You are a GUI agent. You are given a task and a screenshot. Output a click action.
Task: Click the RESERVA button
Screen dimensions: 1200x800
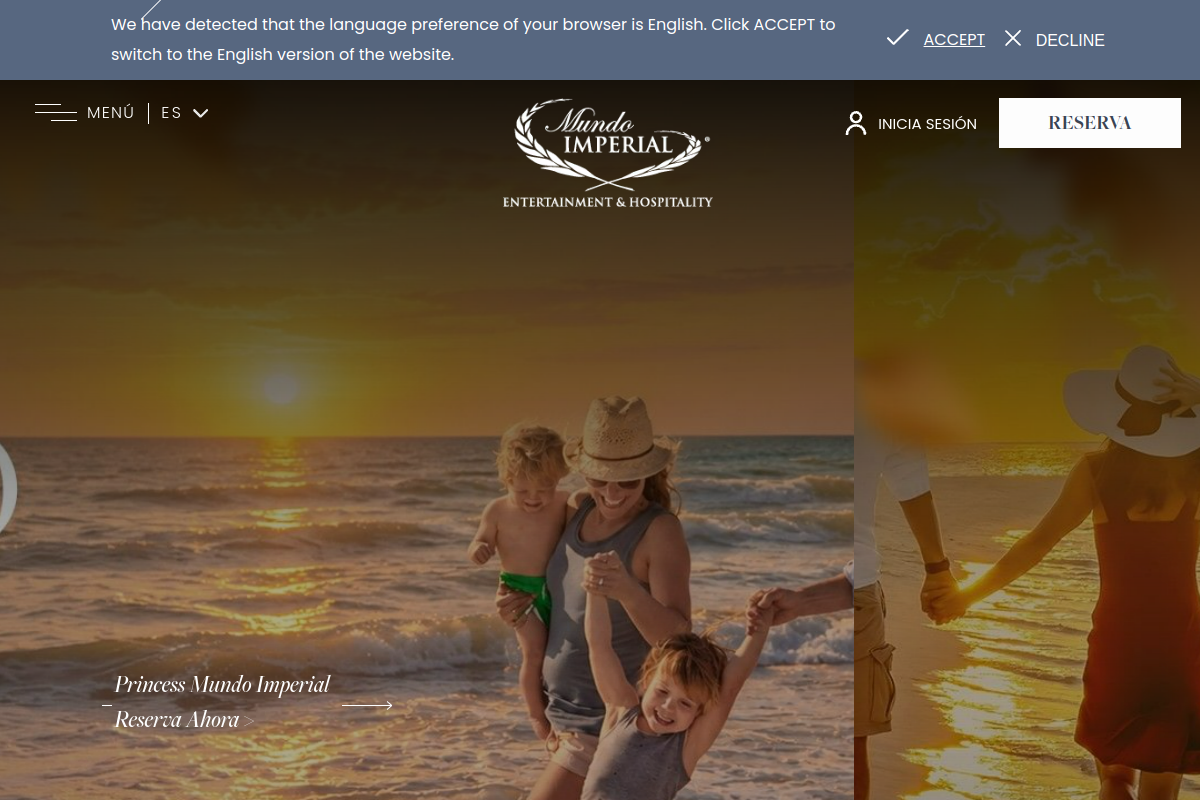(1090, 123)
